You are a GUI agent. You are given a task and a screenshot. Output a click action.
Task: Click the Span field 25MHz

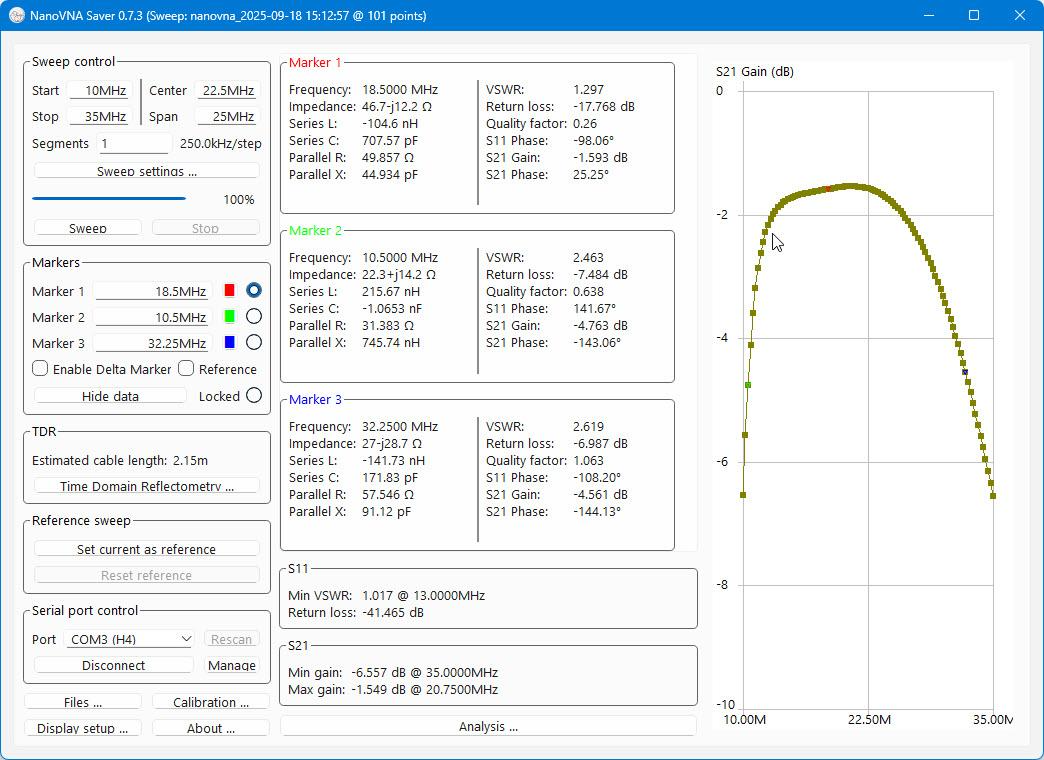(x=227, y=117)
